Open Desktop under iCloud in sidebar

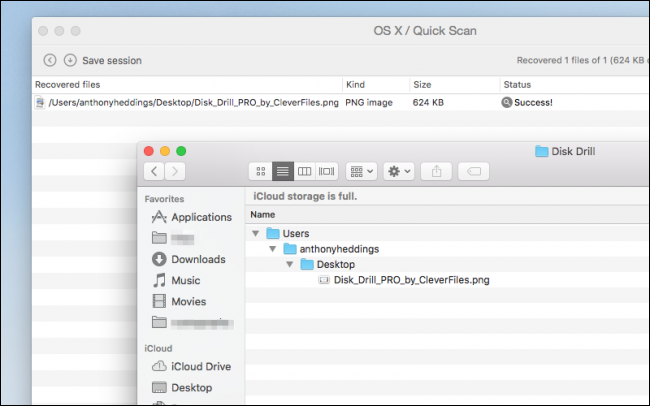pos(182,388)
